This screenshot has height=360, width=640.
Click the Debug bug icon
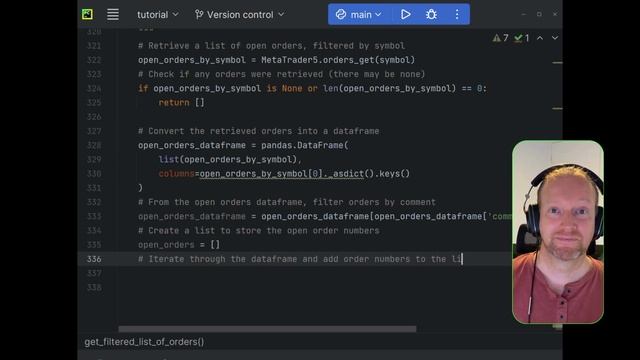tap(431, 15)
